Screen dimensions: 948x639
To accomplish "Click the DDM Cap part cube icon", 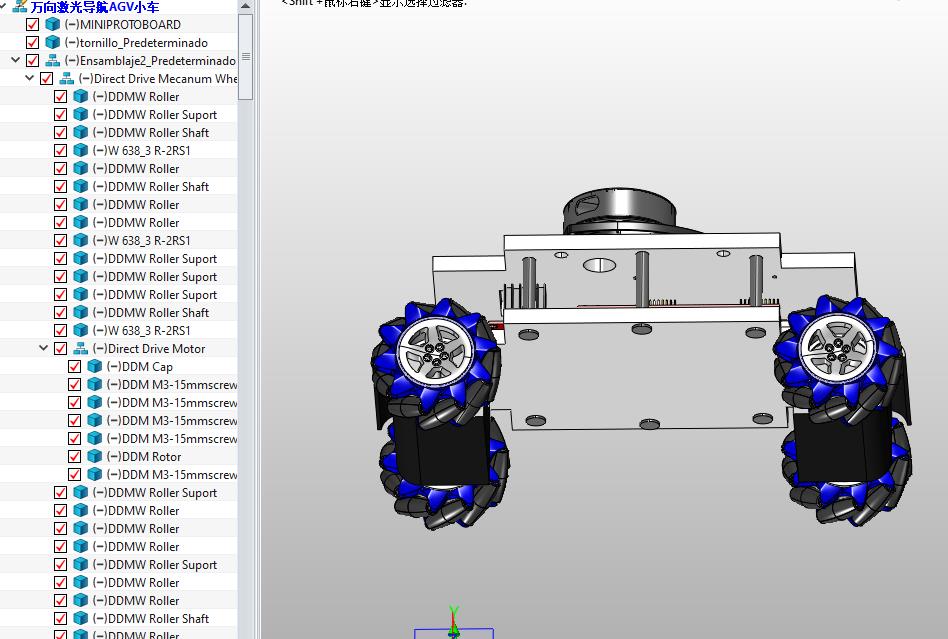I will (x=94, y=366).
